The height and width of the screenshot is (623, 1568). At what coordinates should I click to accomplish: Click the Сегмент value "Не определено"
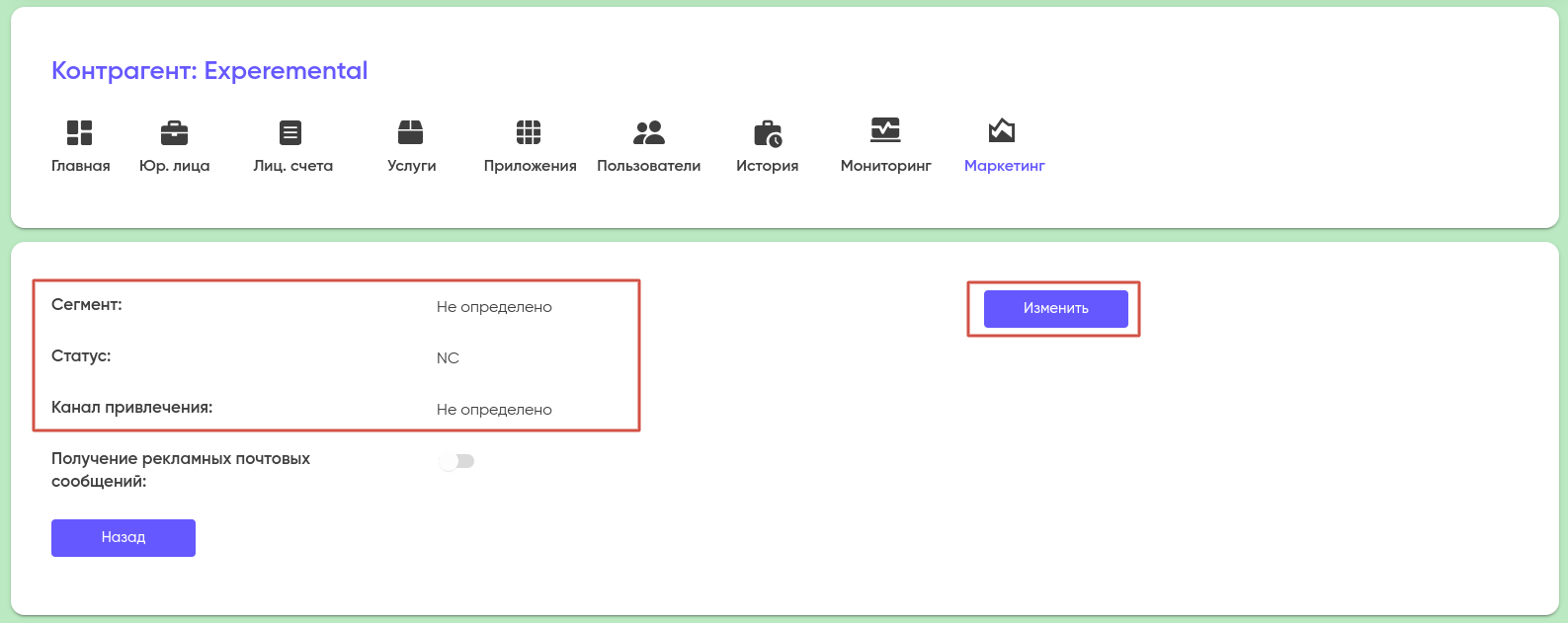pos(494,307)
